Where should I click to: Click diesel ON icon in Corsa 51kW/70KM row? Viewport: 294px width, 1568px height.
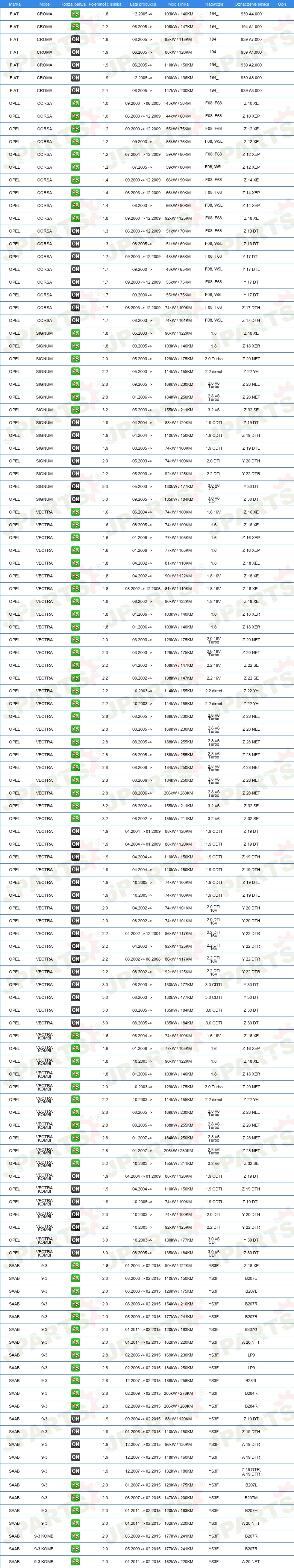click(75, 231)
